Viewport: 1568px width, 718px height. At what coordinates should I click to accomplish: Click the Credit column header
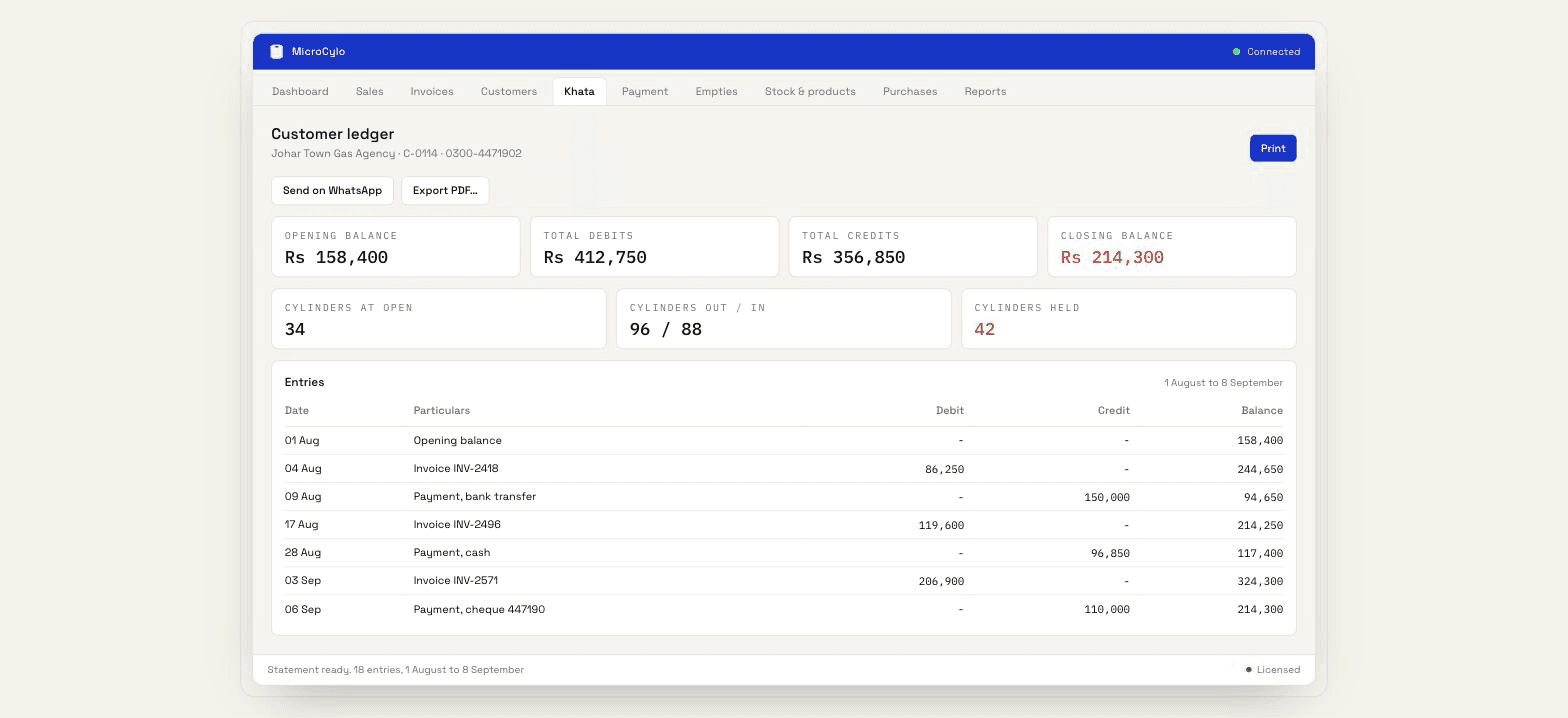pos(1113,411)
